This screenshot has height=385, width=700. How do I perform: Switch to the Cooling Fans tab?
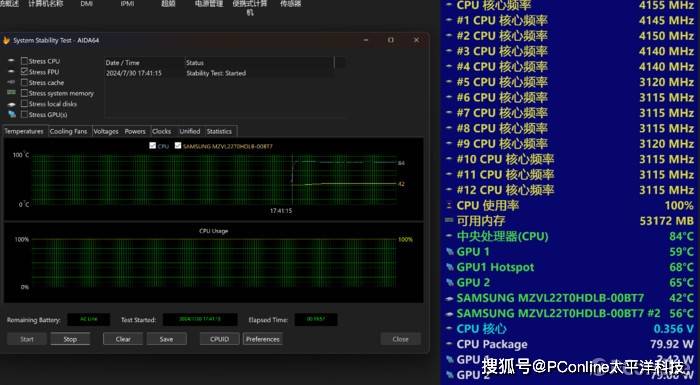(68, 131)
